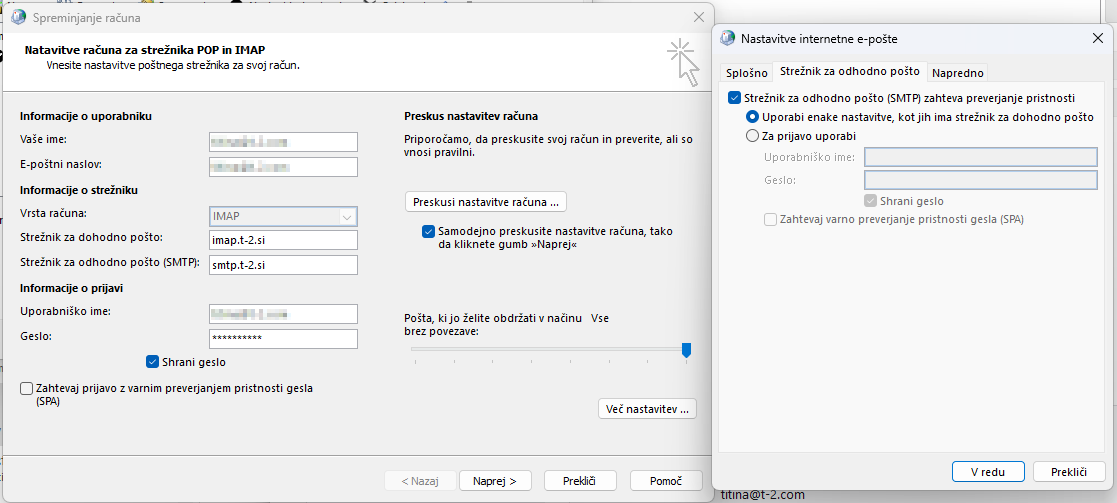Open Več nastavitev button
The height and width of the screenshot is (503, 1117).
click(647, 410)
